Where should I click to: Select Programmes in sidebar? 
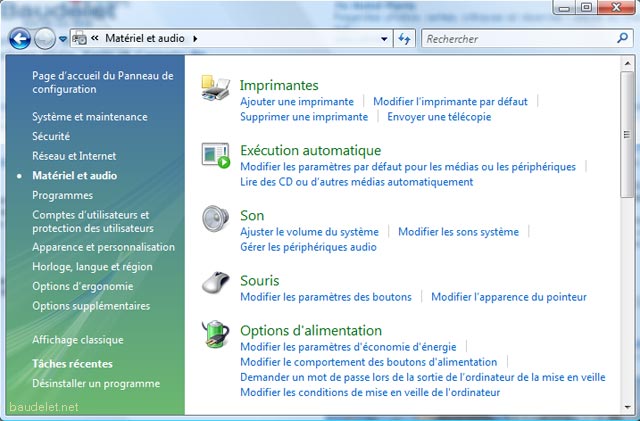click(62, 195)
